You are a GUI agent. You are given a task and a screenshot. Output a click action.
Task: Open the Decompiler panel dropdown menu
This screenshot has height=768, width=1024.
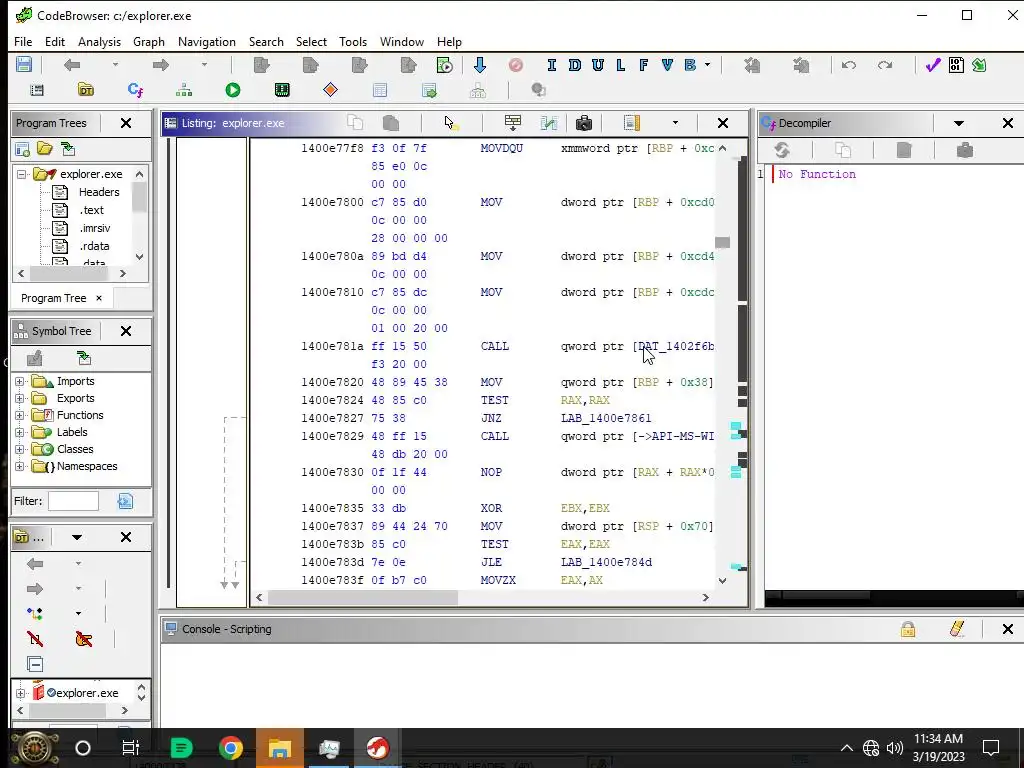click(x=959, y=123)
